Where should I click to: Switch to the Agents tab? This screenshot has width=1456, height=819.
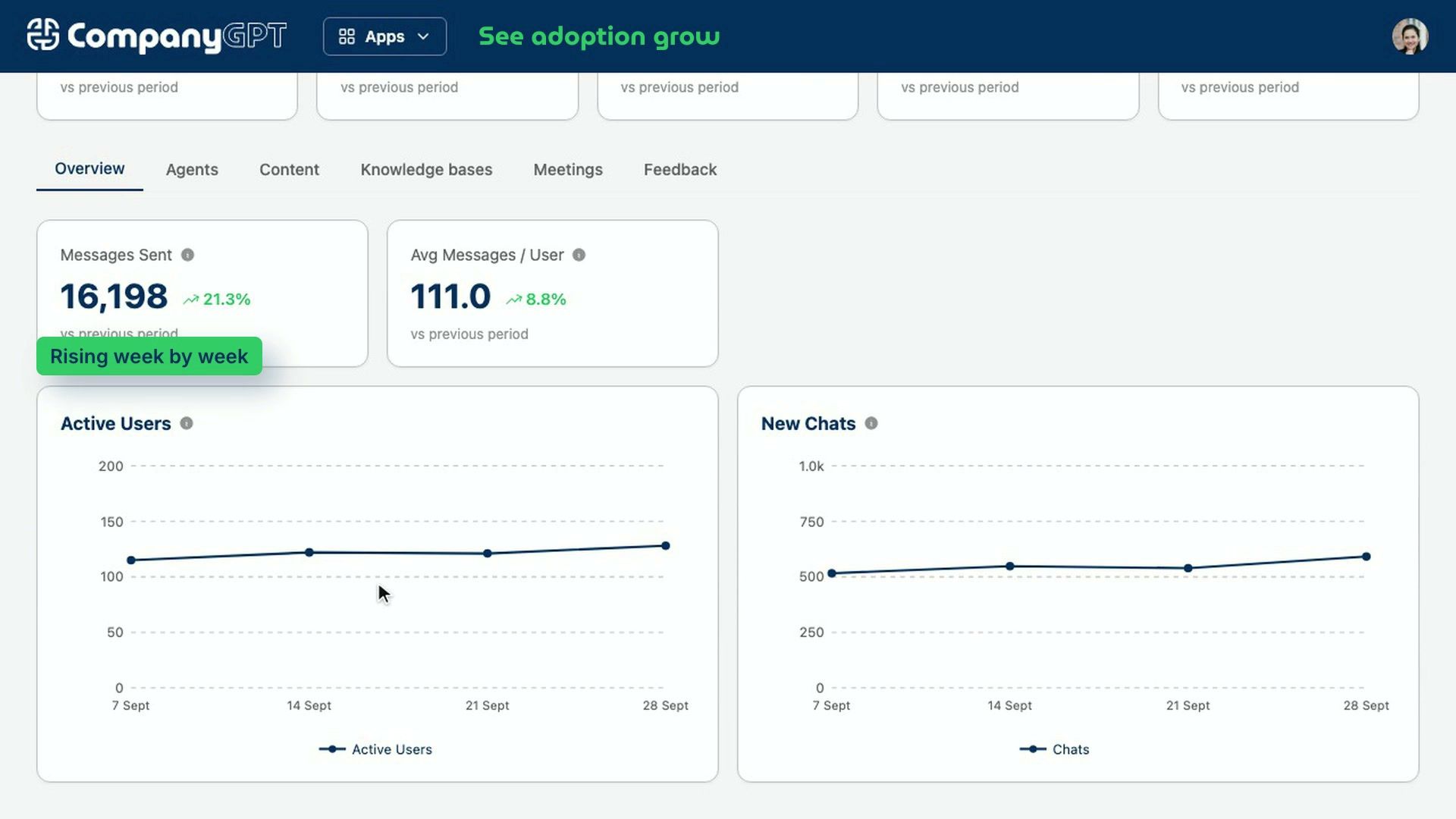192,170
